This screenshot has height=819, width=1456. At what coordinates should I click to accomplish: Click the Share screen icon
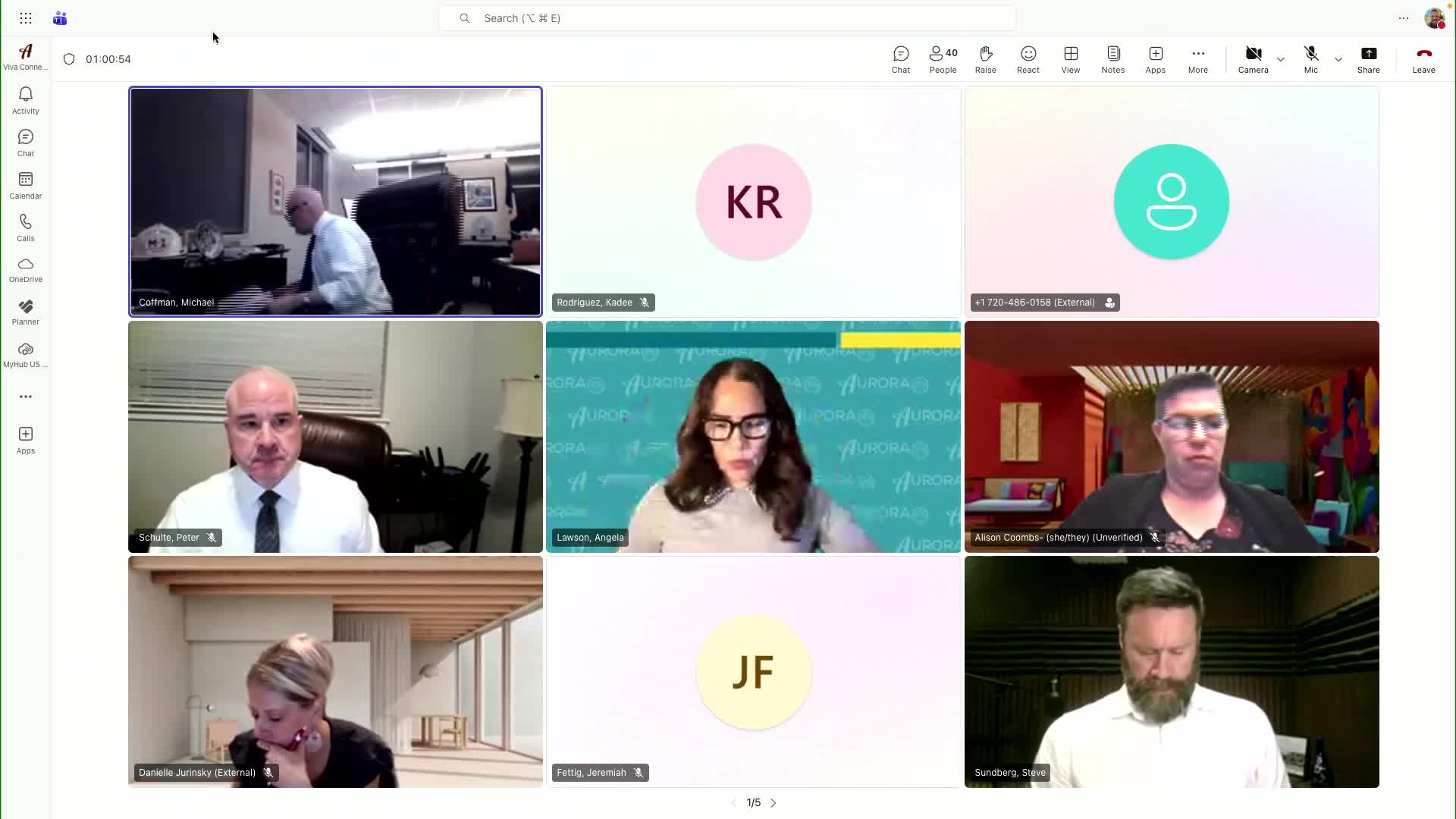[x=1368, y=59]
